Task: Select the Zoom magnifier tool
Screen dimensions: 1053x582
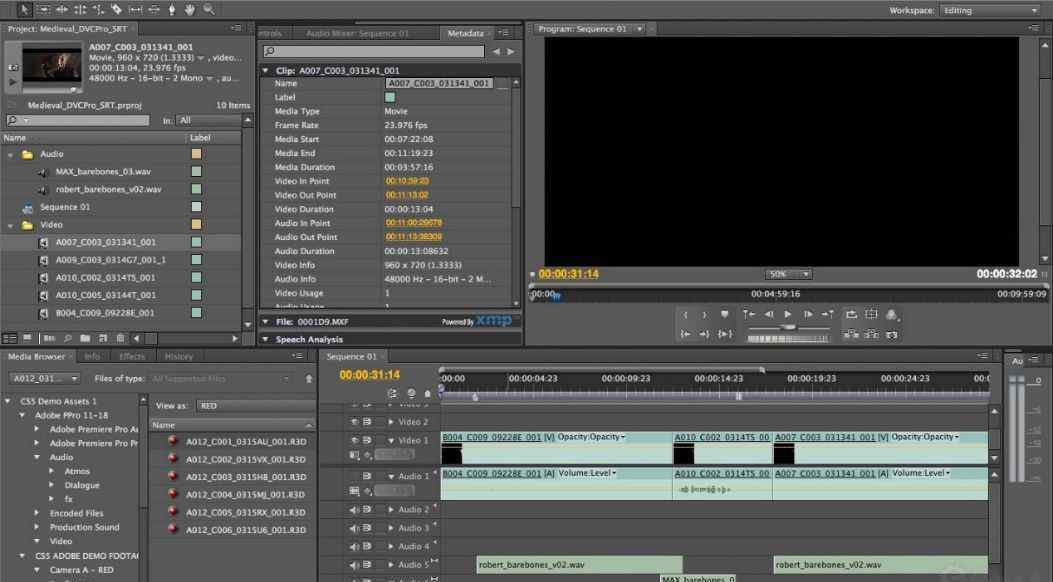Action: (x=209, y=9)
